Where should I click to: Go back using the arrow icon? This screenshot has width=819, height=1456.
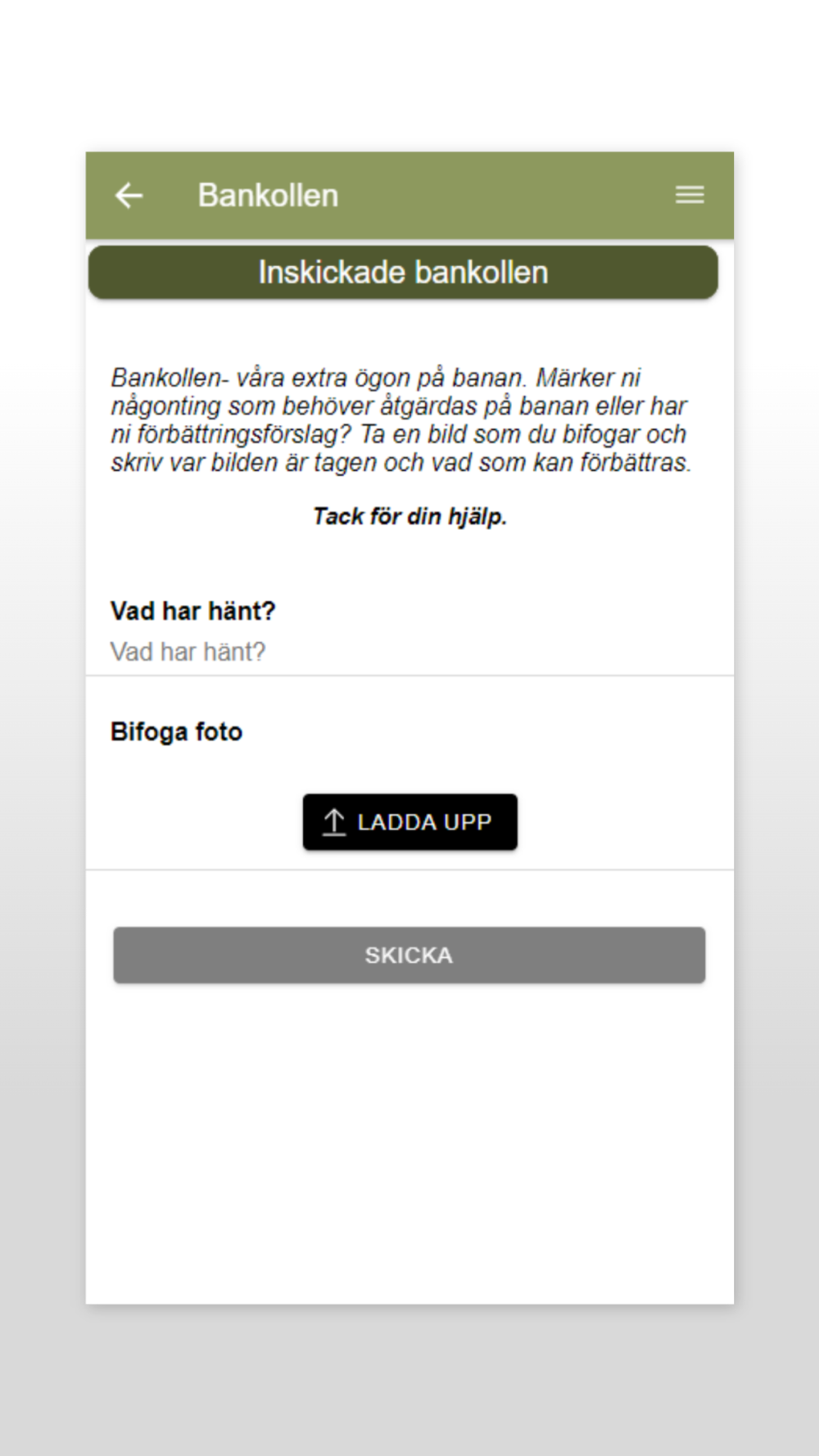[129, 196]
